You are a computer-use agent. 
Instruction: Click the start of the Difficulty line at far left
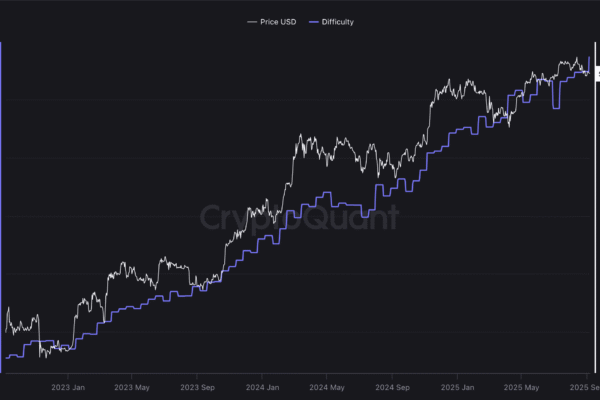[6, 356]
